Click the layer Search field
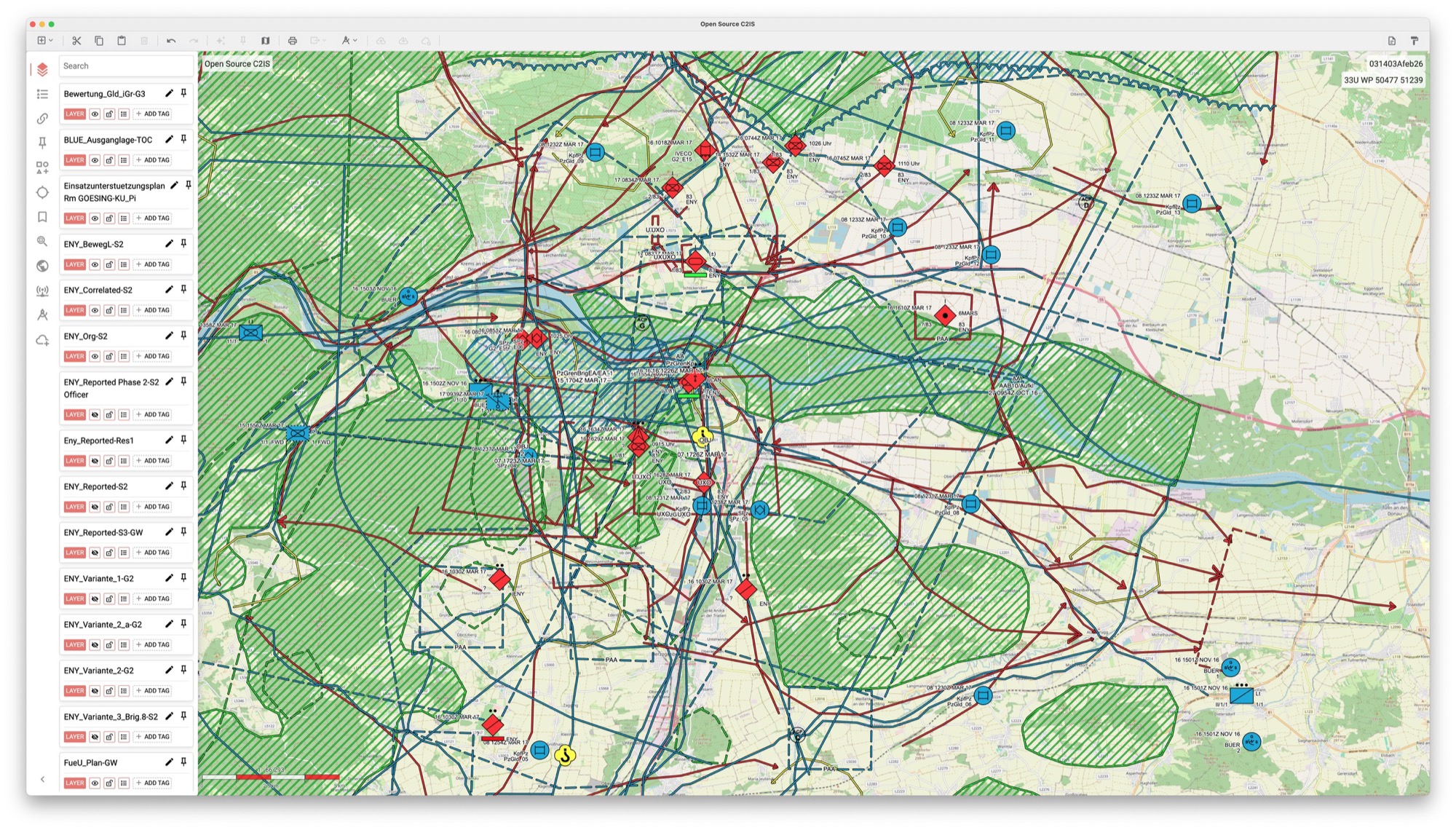 tap(125, 66)
